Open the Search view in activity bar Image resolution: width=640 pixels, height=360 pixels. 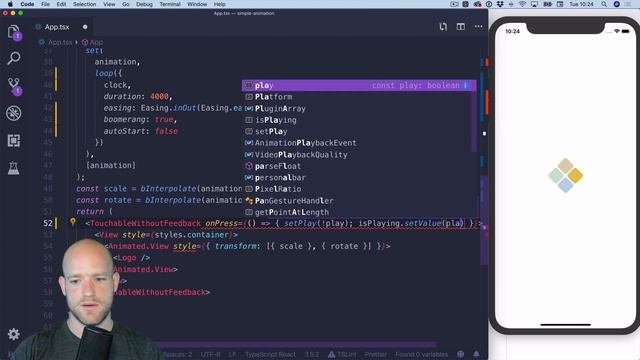coord(13,58)
